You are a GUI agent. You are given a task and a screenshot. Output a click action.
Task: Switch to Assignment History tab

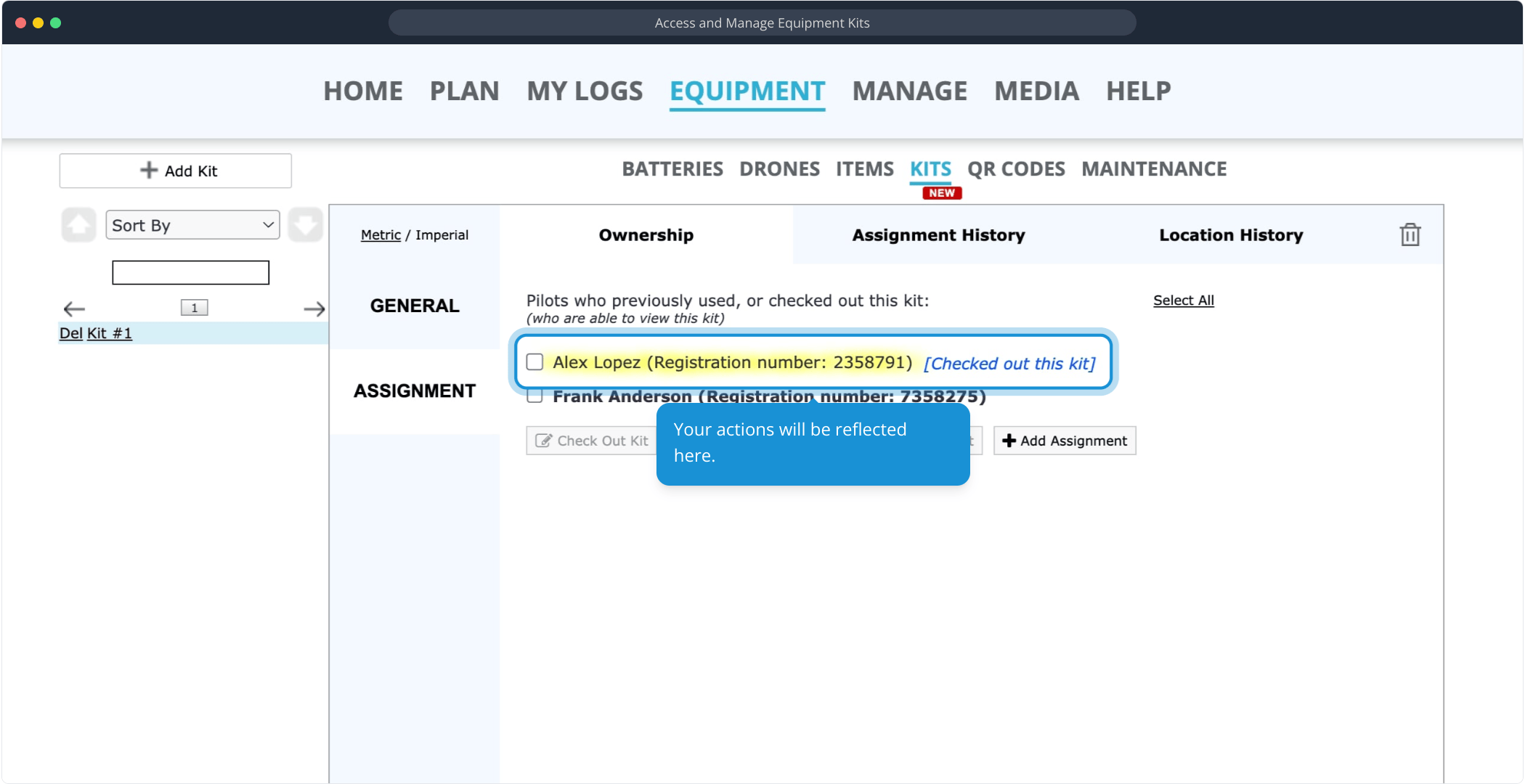click(938, 234)
